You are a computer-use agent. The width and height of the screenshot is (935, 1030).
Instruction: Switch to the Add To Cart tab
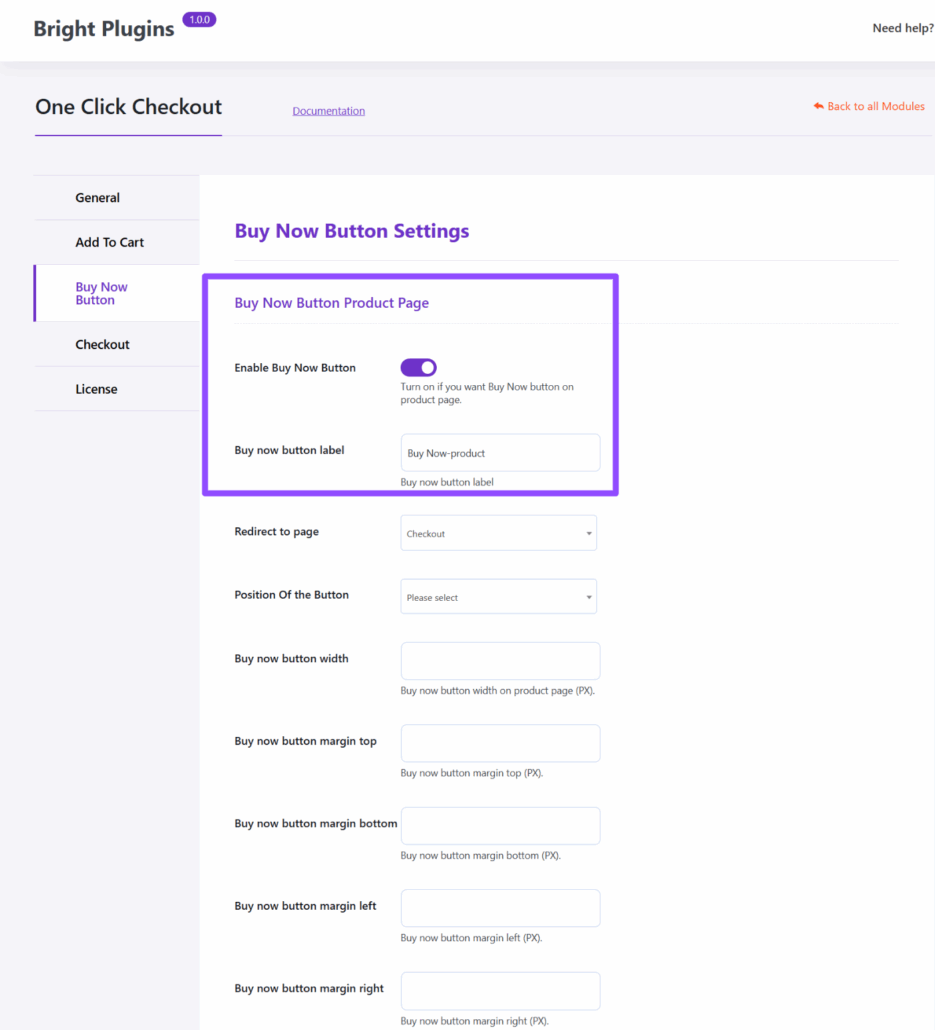pos(110,242)
